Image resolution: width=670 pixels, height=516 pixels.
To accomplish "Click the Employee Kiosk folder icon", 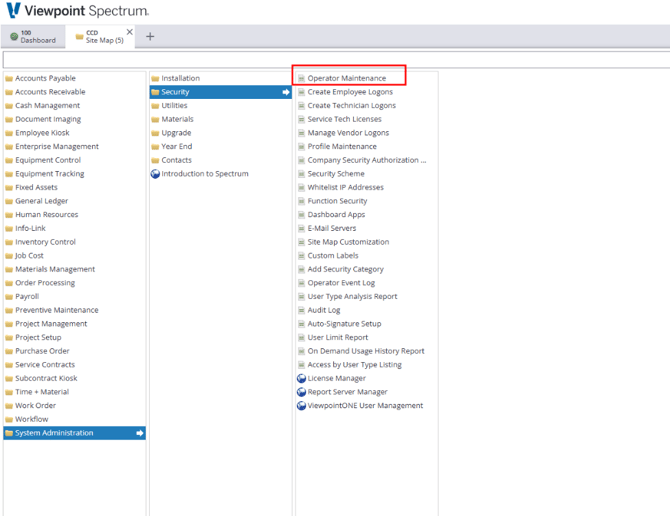I will (x=9, y=133).
